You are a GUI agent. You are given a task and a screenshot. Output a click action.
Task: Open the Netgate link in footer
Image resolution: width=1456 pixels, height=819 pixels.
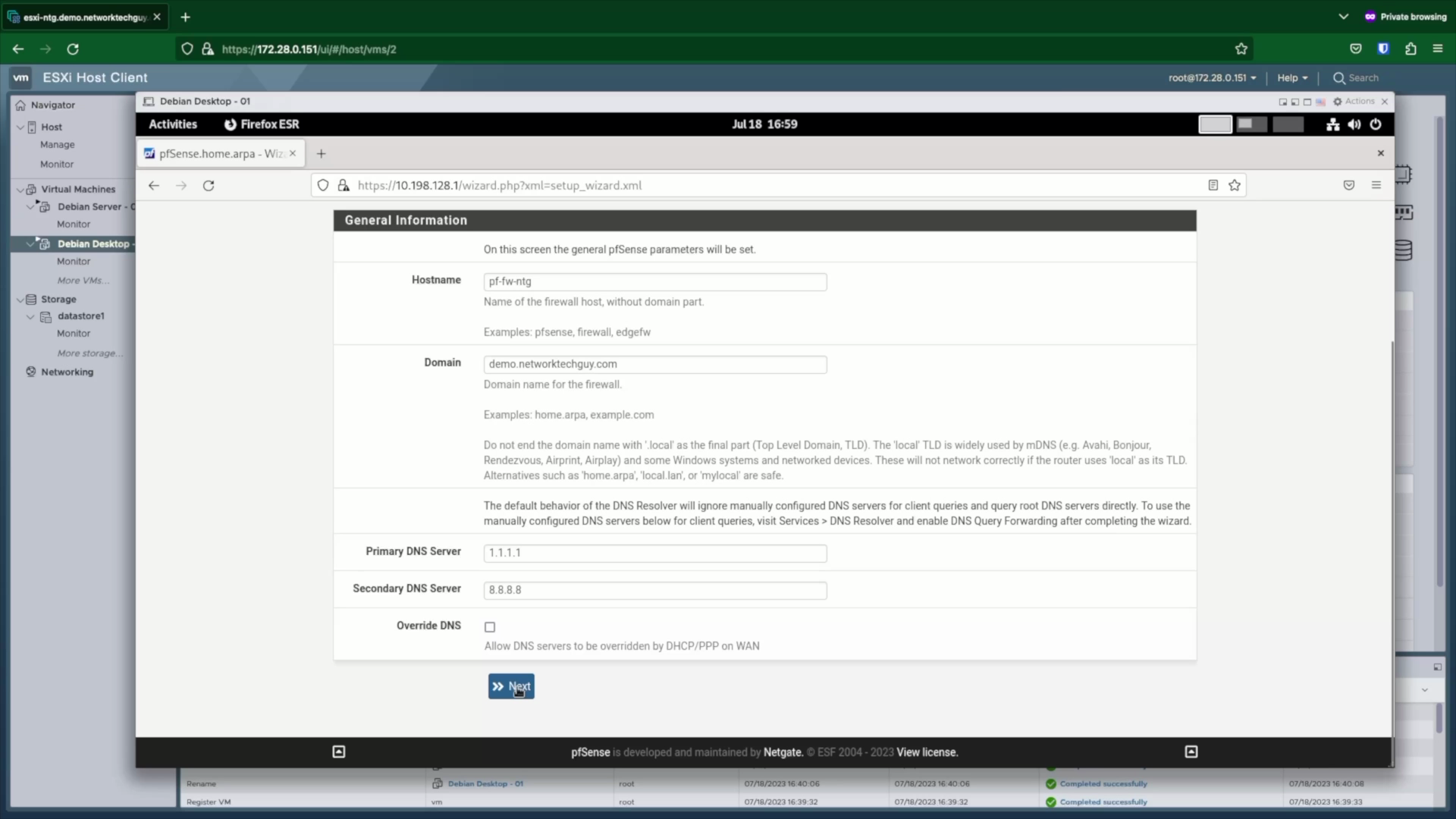tap(783, 752)
